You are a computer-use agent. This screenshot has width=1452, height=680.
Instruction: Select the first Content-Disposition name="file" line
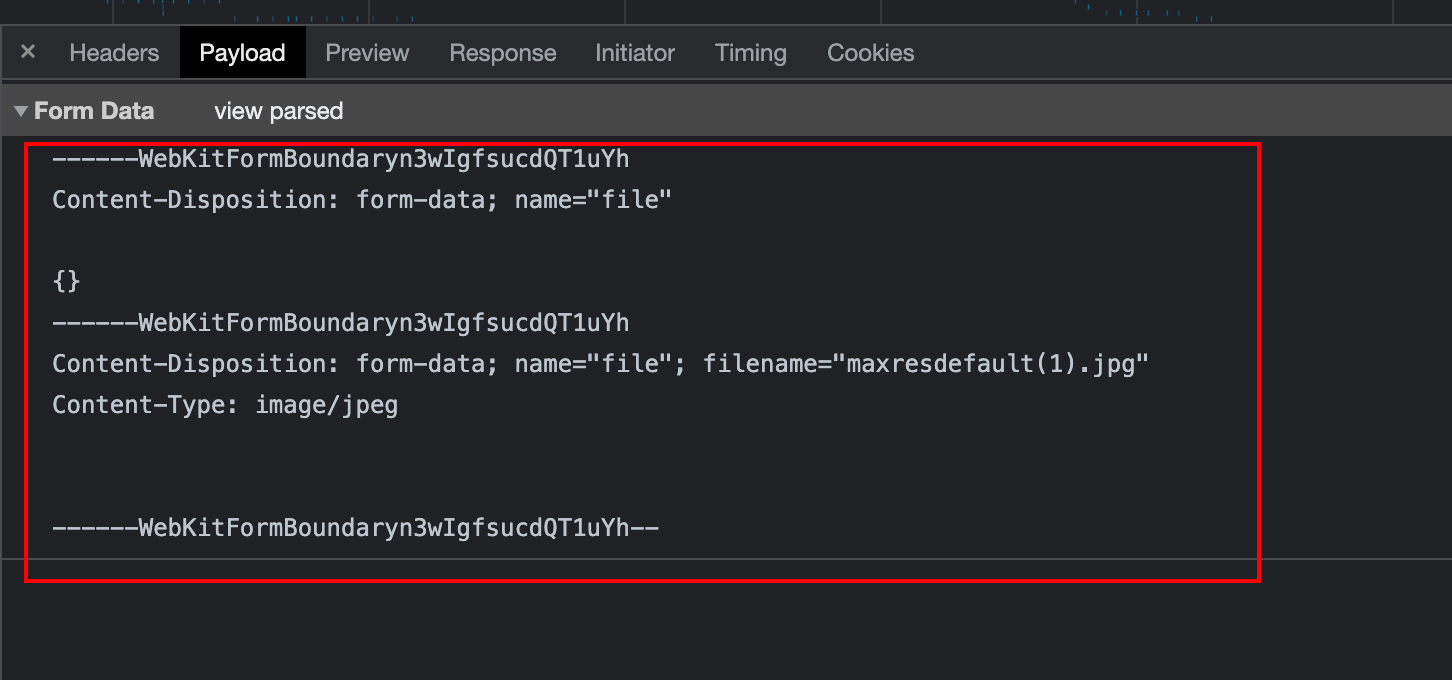point(362,200)
